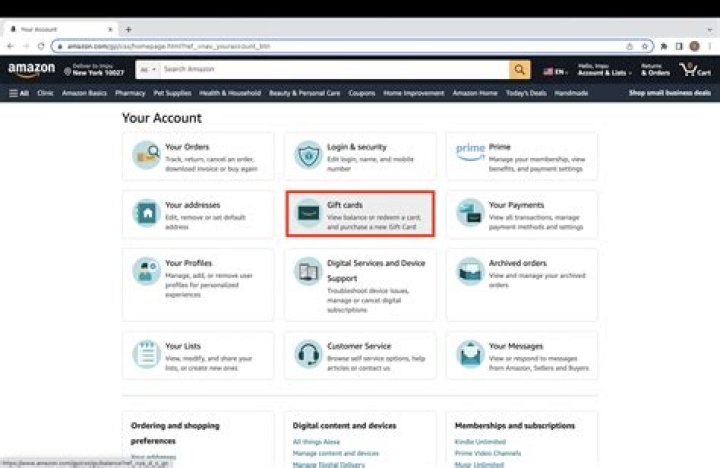Click the Login & security shield icon
720x468 pixels.
tap(308, 155)
